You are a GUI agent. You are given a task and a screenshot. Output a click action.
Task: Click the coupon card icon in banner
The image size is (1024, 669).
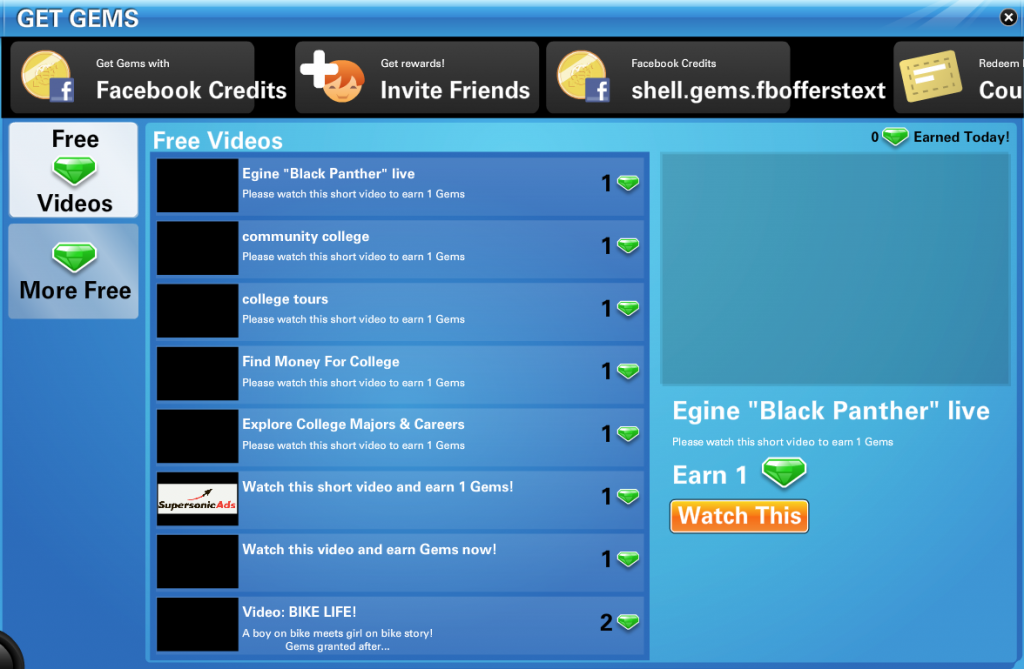(933, 78)
